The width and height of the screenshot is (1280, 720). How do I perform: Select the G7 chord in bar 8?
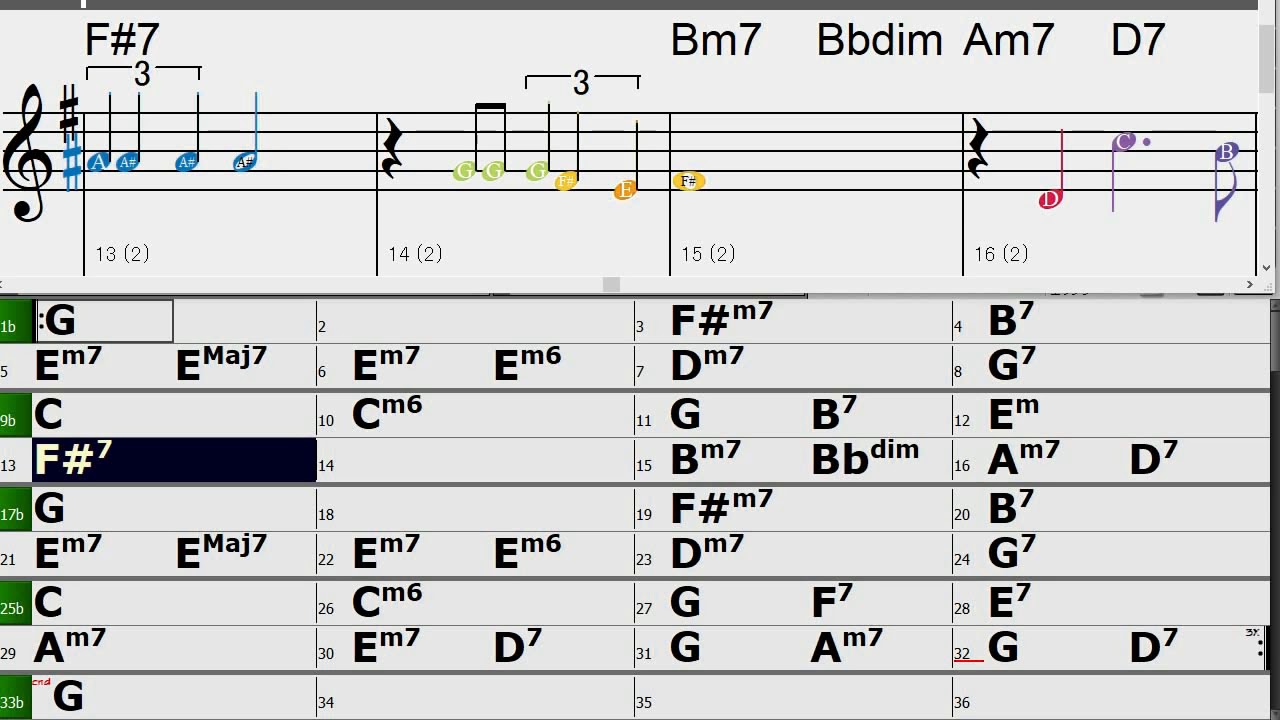click(x=1011, y=366)
